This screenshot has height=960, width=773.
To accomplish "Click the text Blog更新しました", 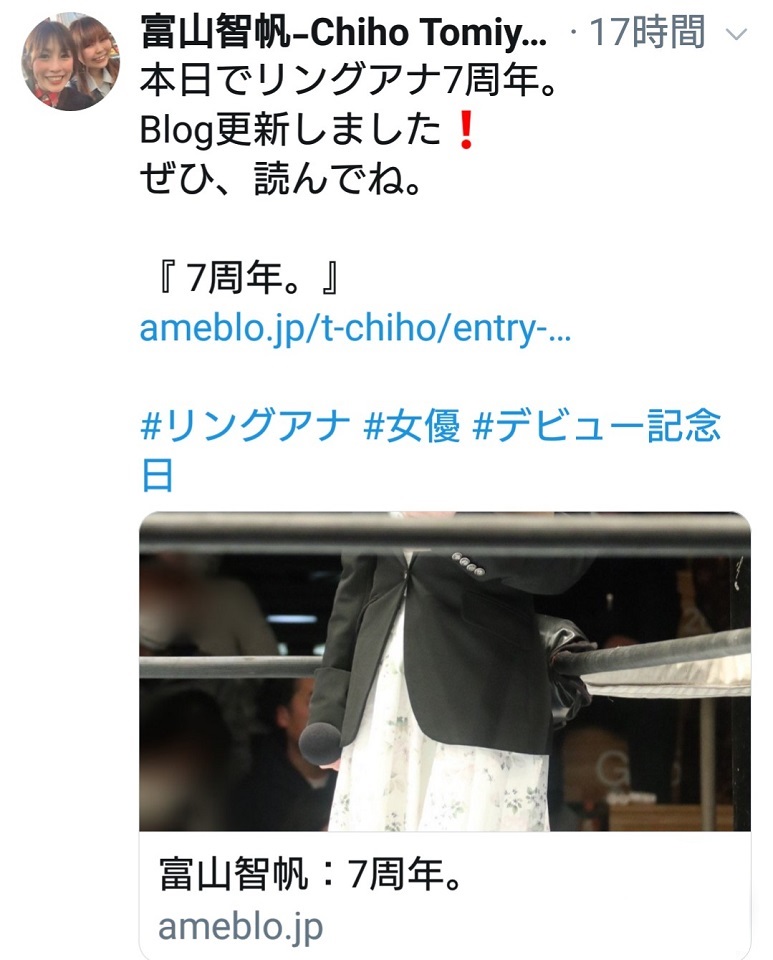I will [290, 130].
